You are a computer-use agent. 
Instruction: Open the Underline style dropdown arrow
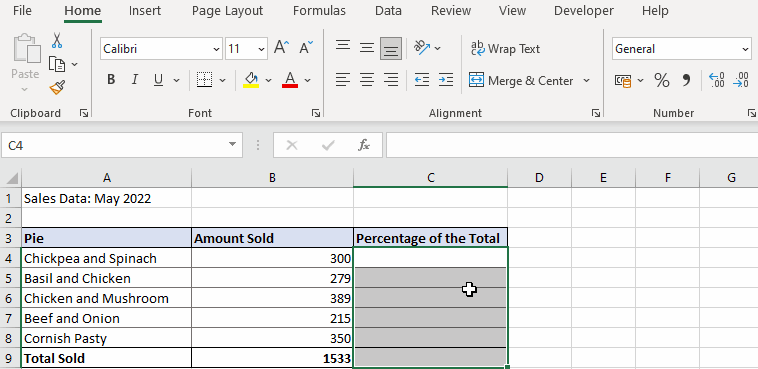click(176, 80)
